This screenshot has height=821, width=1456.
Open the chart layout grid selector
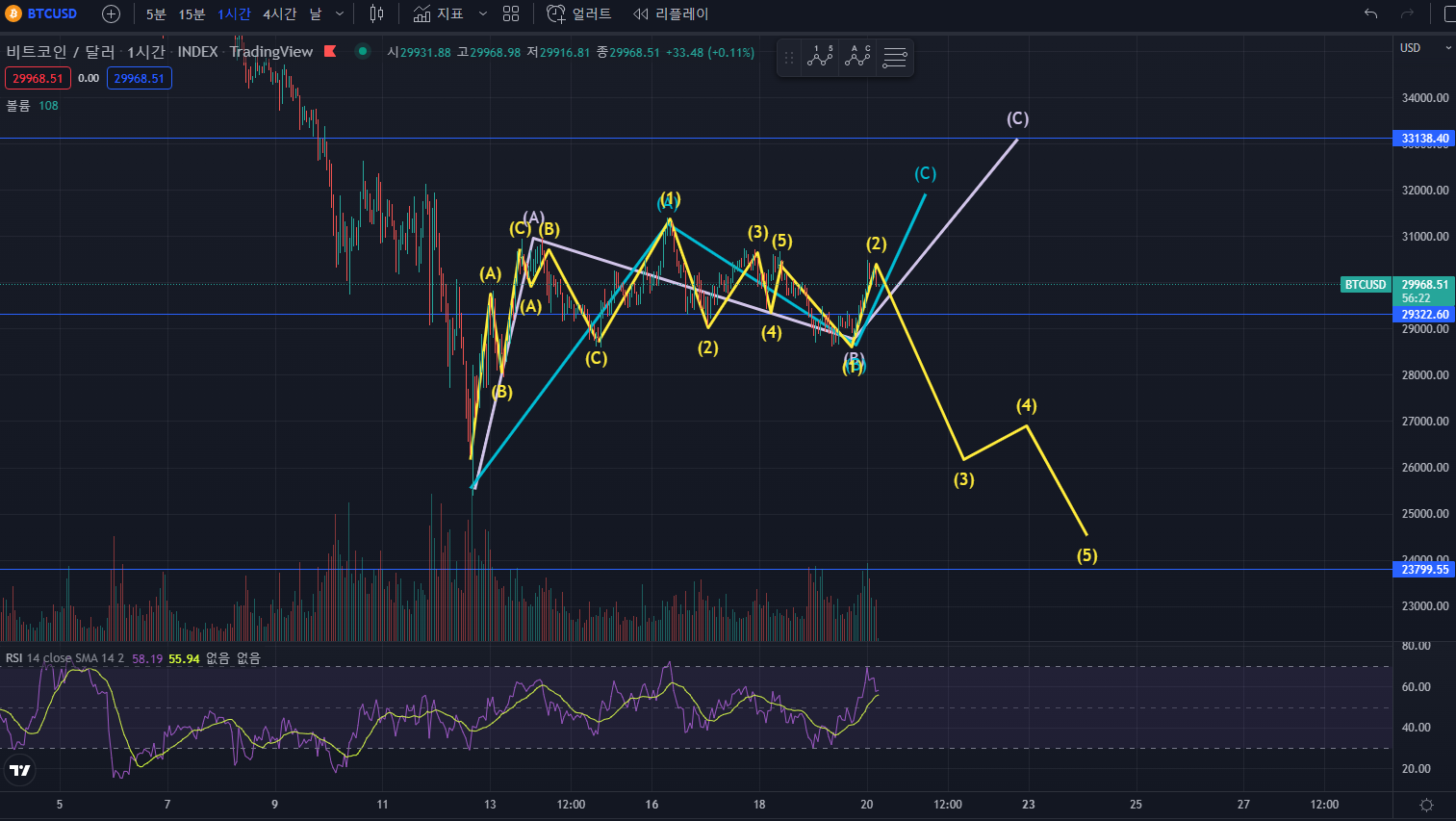(511, 13)
